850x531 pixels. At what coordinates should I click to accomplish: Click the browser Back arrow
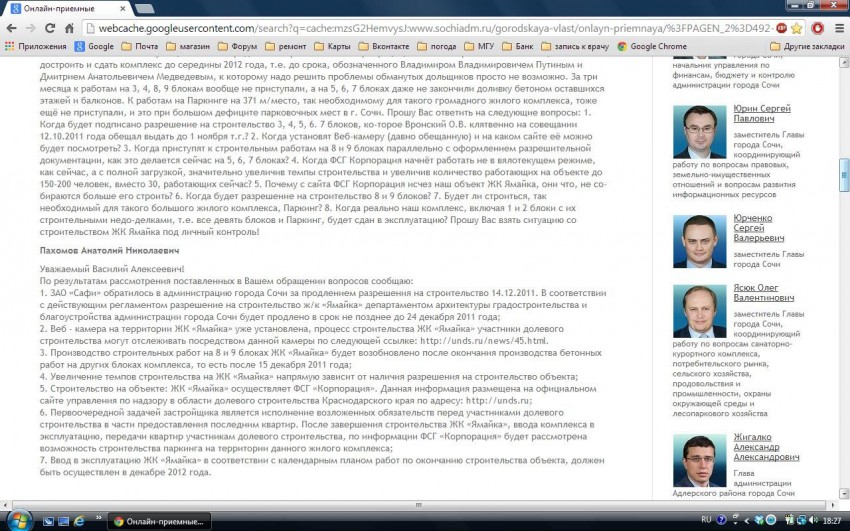(x=14, y=28)
